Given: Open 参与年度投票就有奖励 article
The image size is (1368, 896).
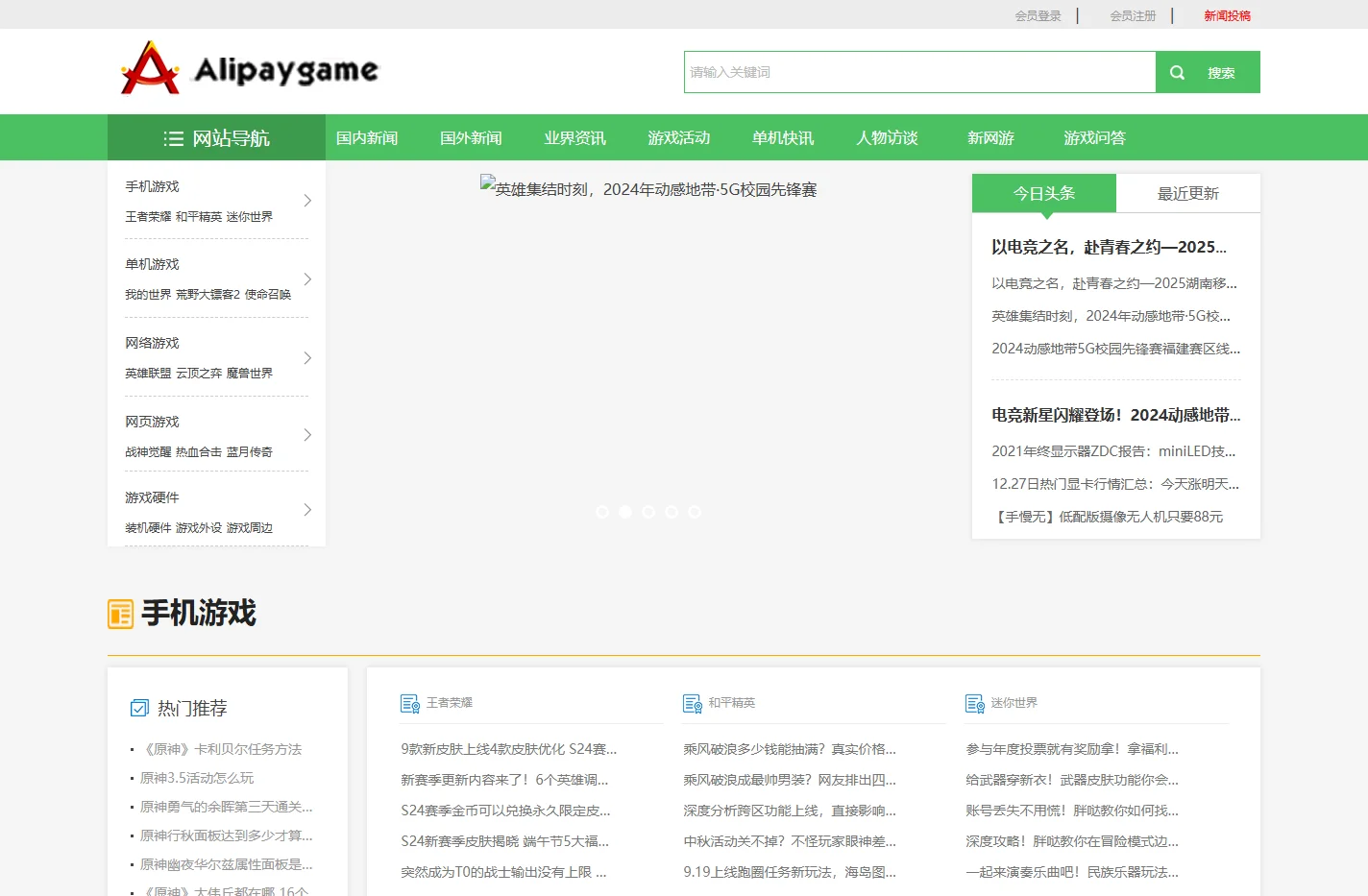Looking at the screenshot, I should tap(1072, 749).
